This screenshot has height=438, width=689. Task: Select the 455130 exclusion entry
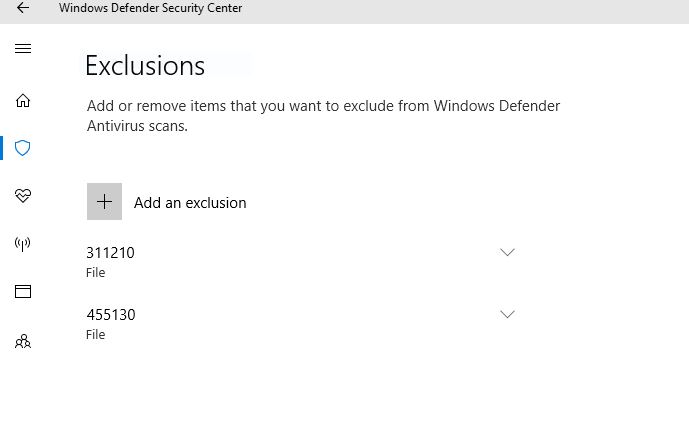click(301, 324)
